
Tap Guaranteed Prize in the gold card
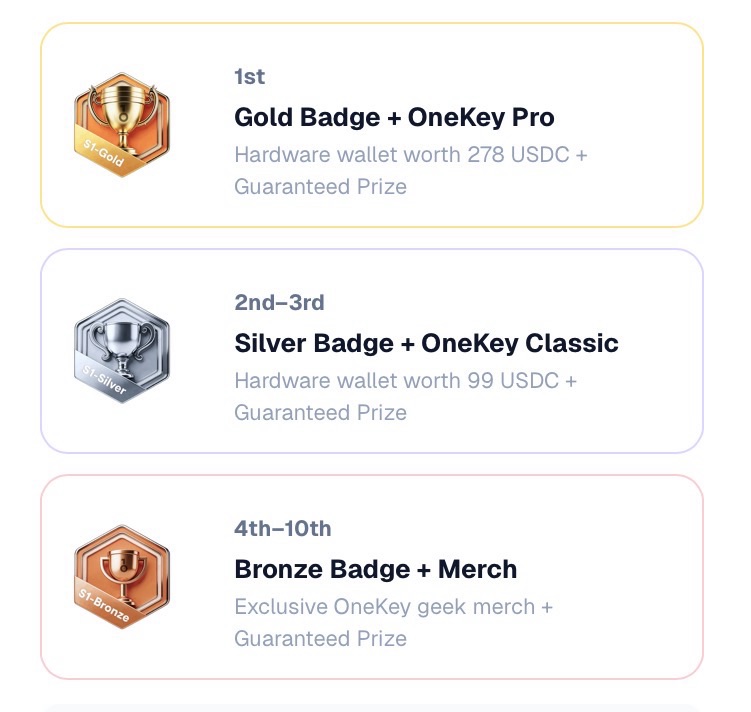pos(320,187)
